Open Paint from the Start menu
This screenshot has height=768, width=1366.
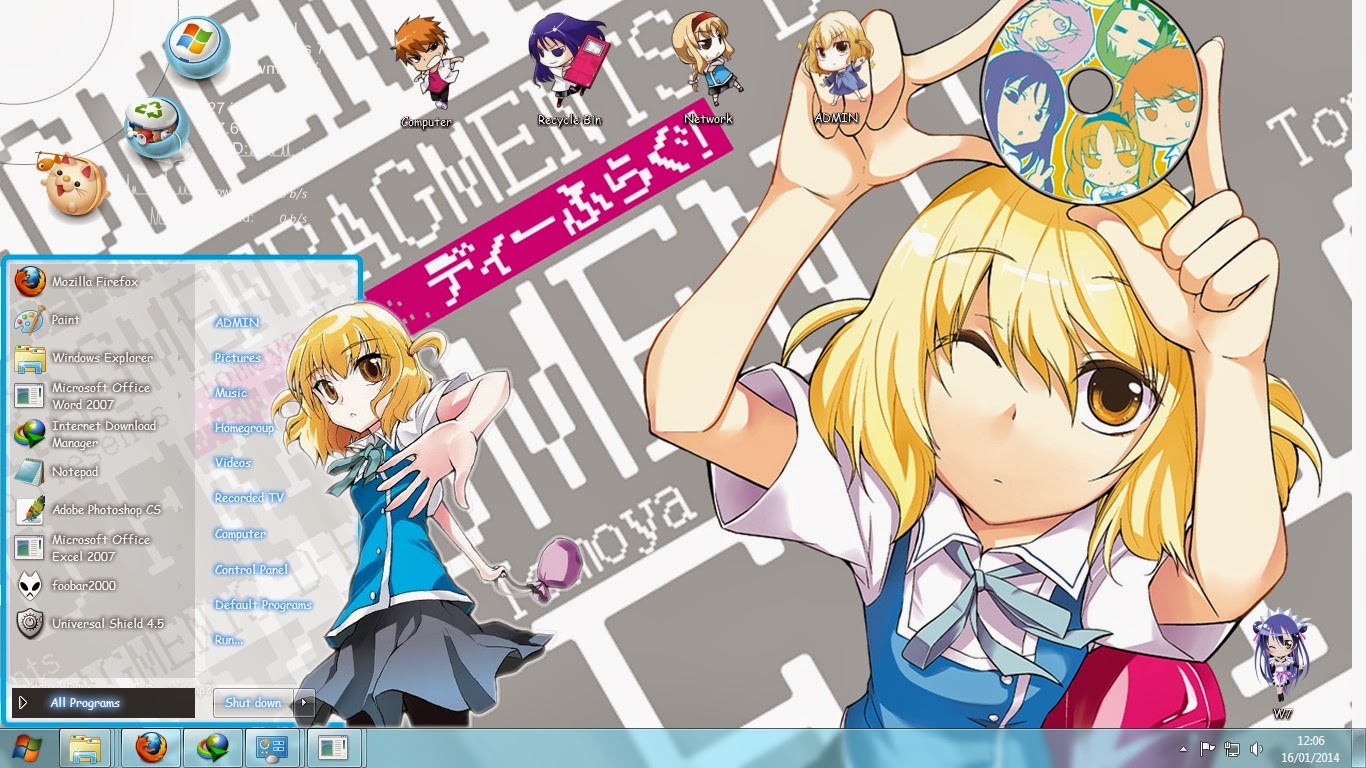[x=103, y=320]
